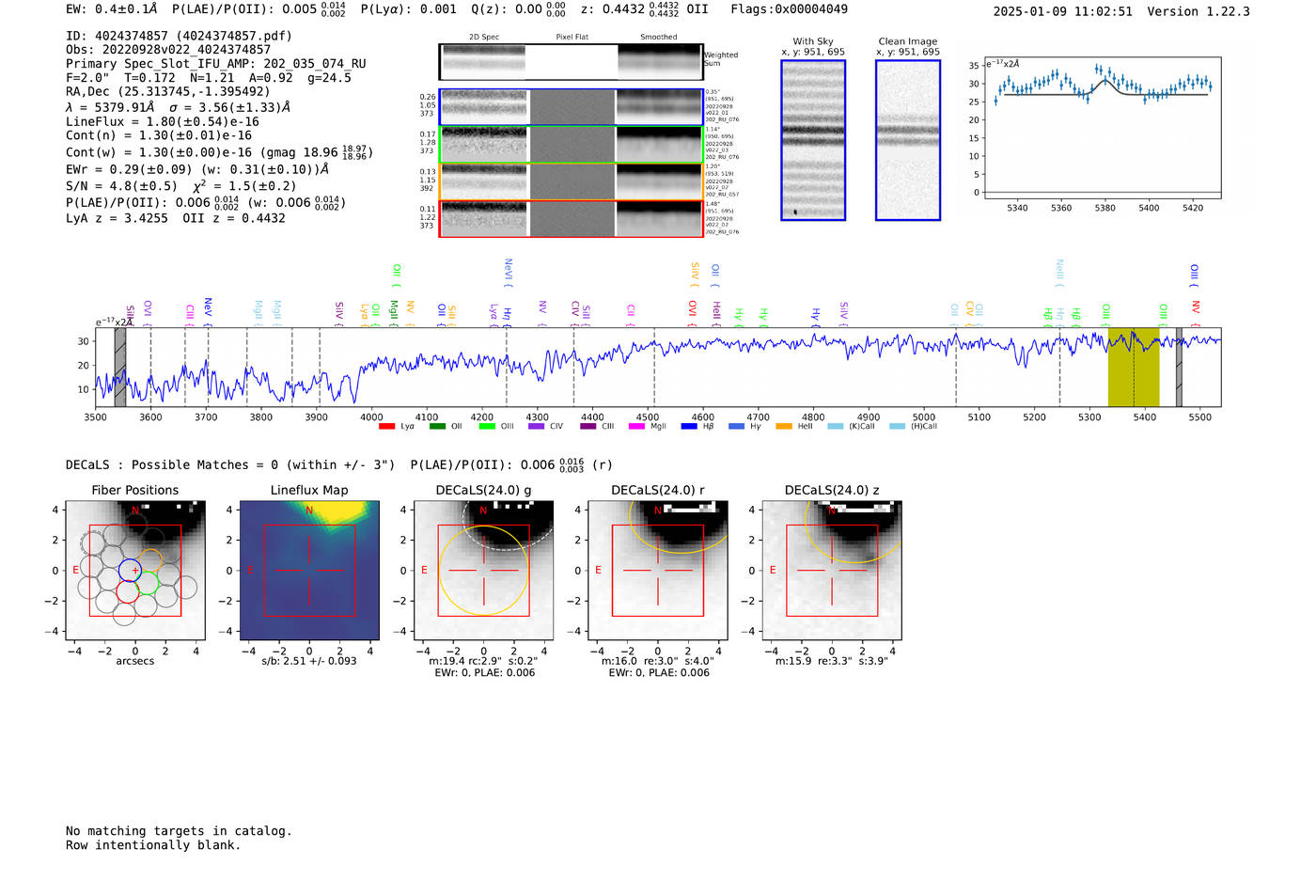Click the DECaLS(24.0) z cutout image
The width and height of the screenshot is (1316, 896).
pos(832,570)
